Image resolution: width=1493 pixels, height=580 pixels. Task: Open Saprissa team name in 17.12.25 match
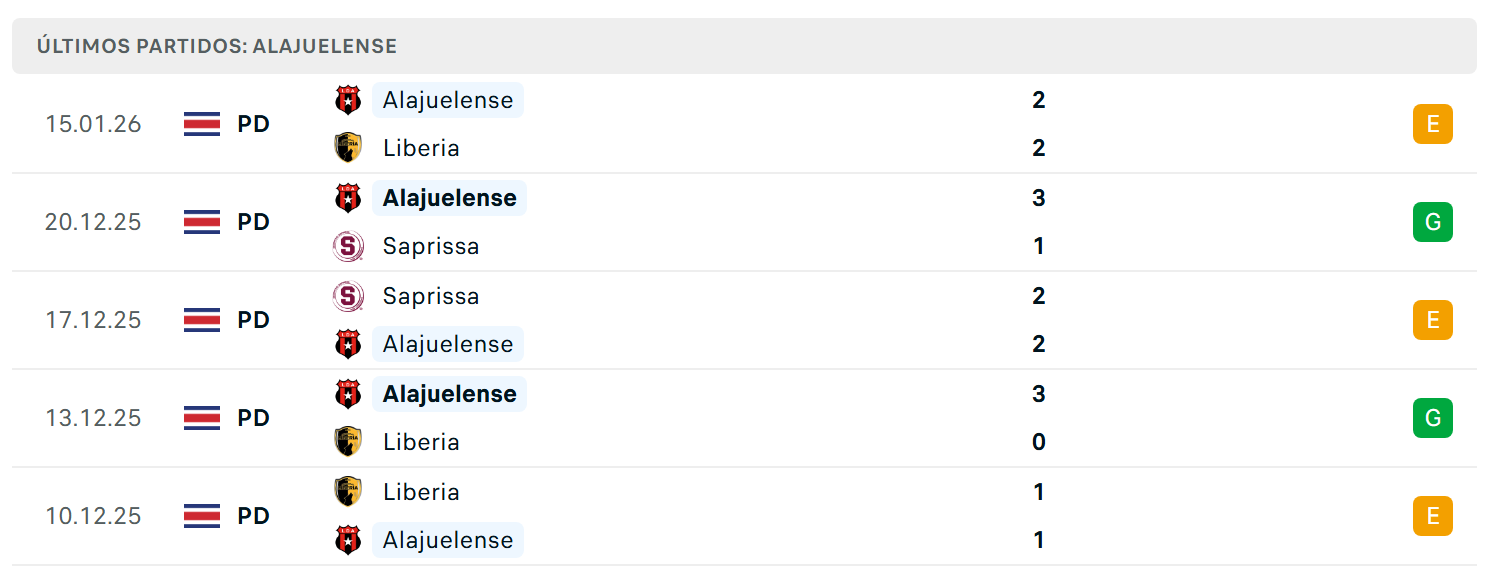[431, 296]
